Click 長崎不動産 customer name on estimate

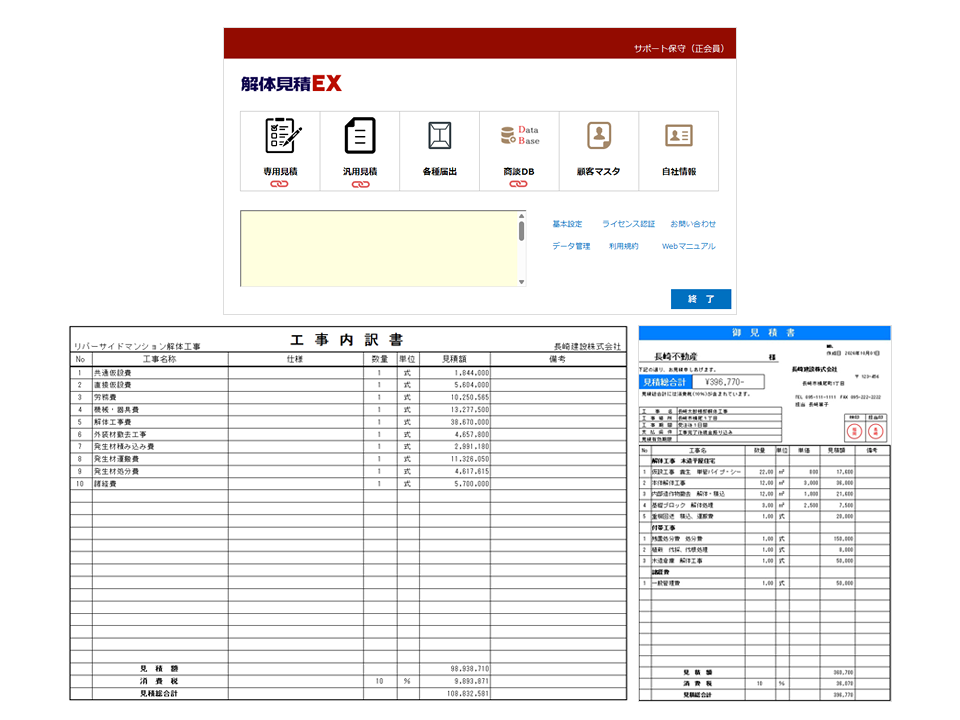pos(676,356)
